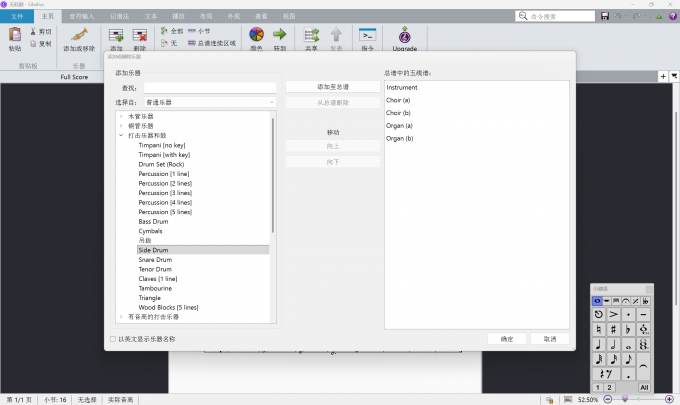The height and width of the screenshot is (405, 680).
Task: Select Timpani [with key] in list
Action: 164,154
